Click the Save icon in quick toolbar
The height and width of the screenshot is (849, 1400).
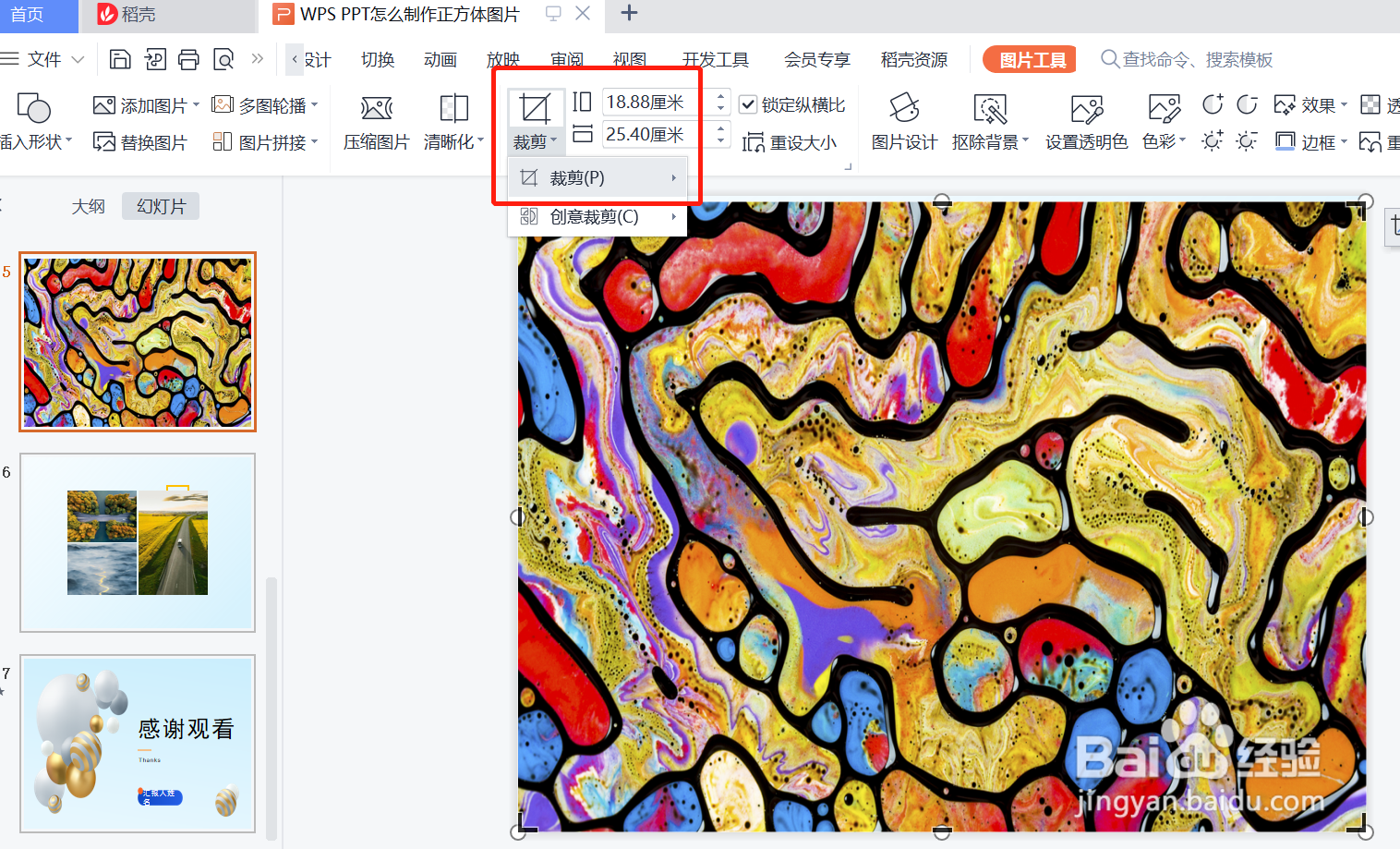(x=120, y=60)
